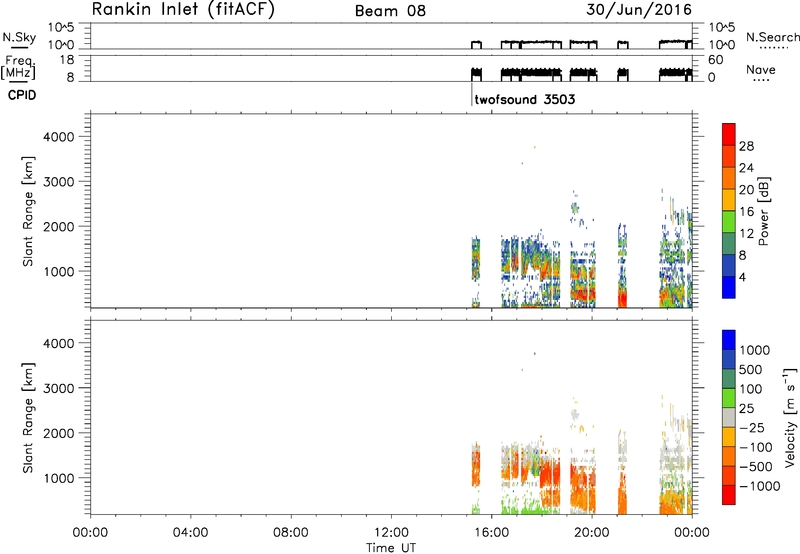Click the '1000' tick in the velocity panel
The width and height of the screenshot is (800, 554).
pyautogui.click(x=59, y=478)
